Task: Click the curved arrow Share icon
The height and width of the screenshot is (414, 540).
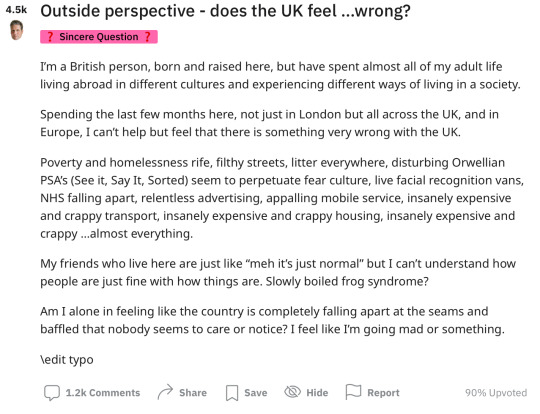Action: click(165, 392)
